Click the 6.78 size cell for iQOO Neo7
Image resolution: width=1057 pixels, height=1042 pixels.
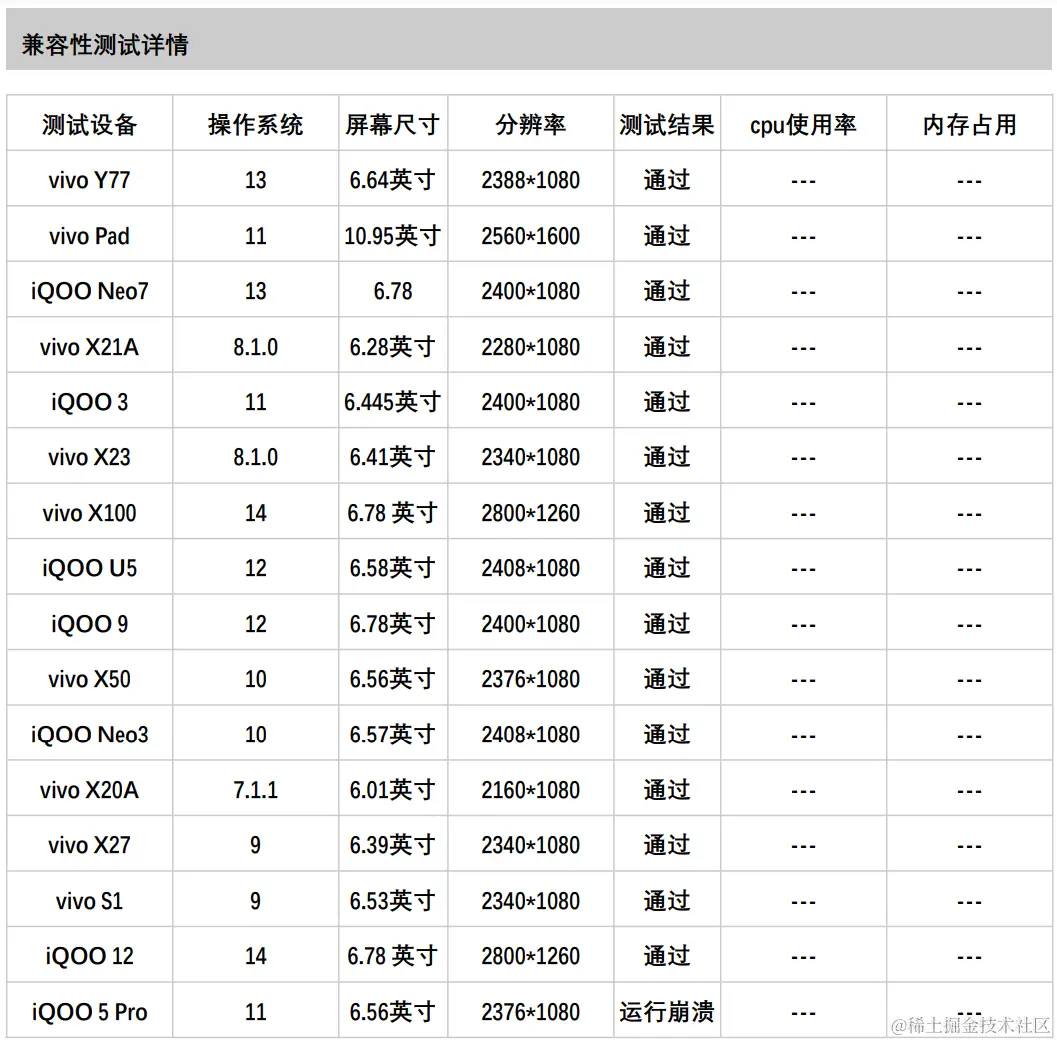(x=393, y=291)
